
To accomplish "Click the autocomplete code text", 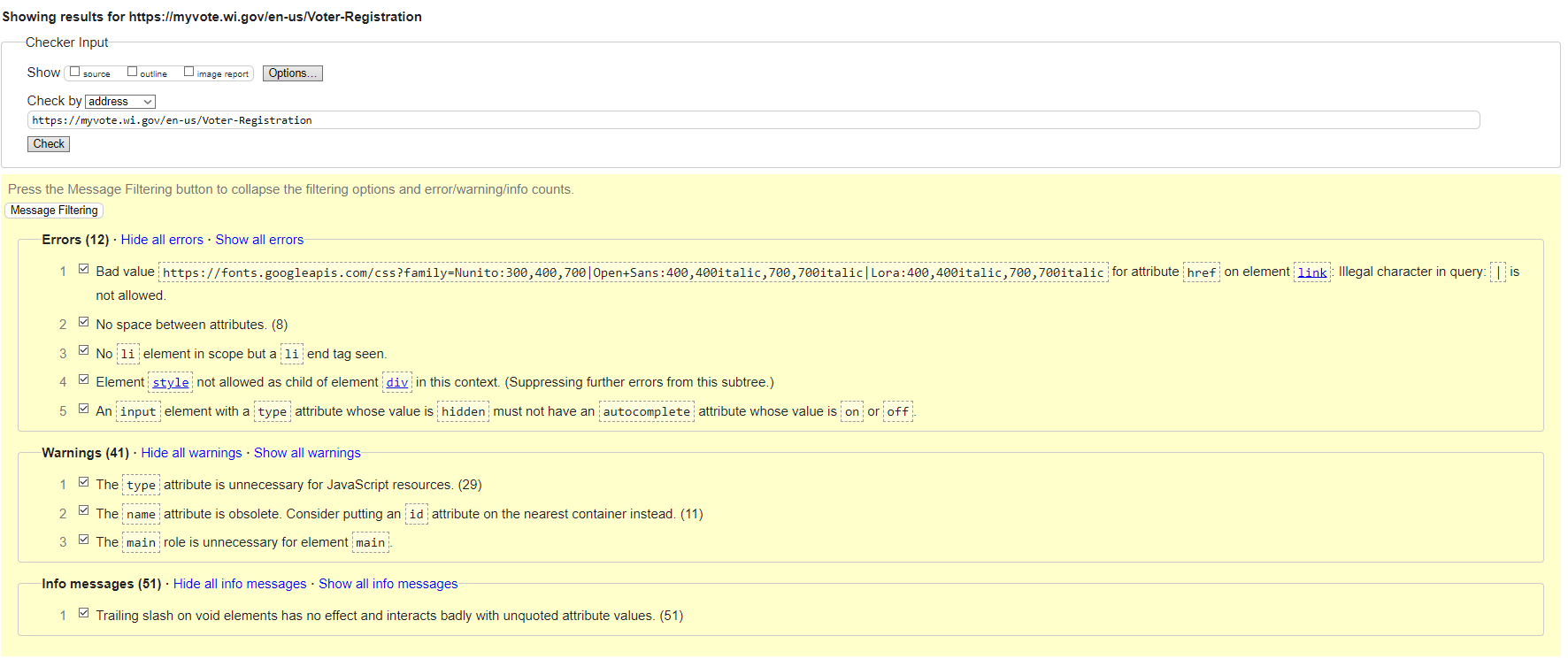I will (x=647, y=412).
